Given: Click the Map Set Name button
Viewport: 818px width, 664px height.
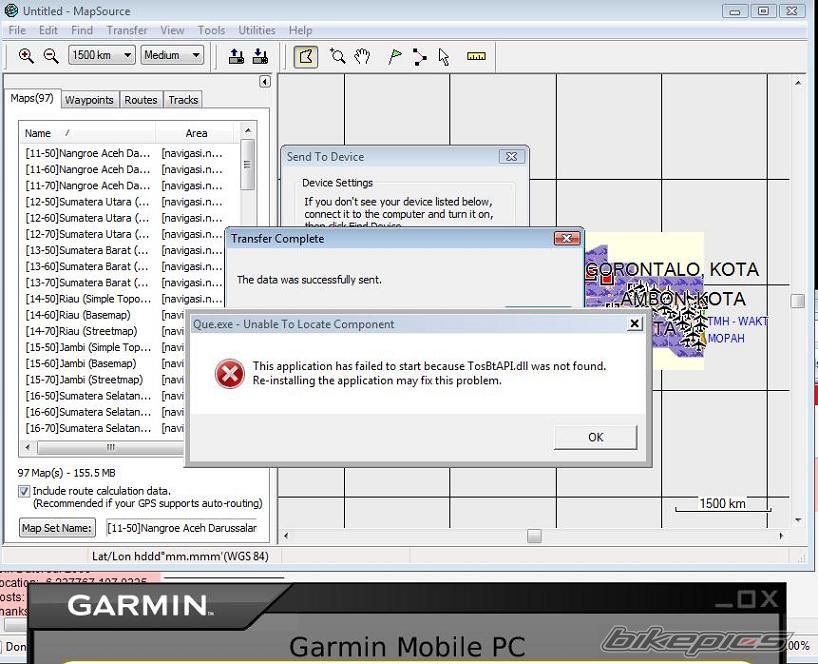Looking at the screenshot, I should 57,528.
